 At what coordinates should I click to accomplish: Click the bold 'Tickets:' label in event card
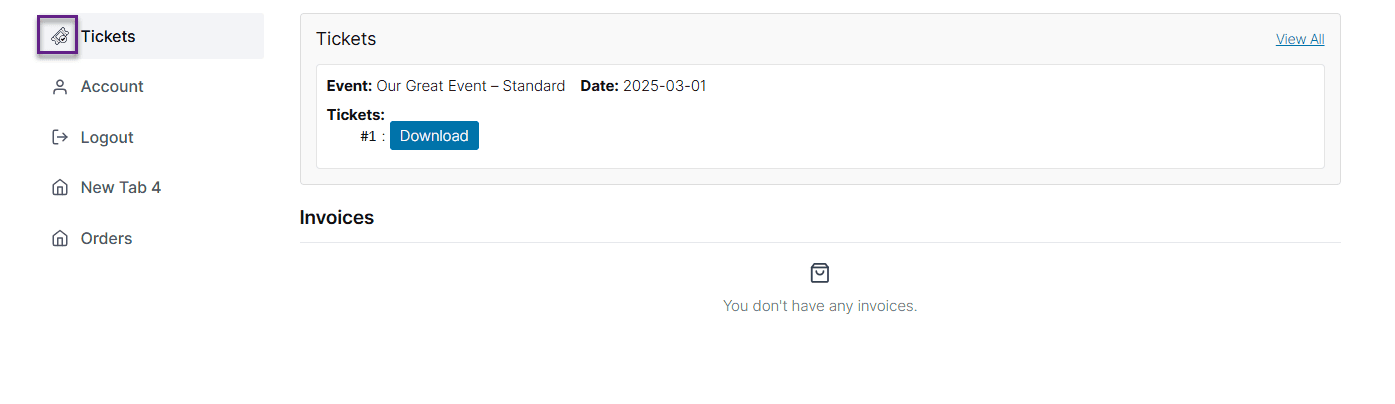tap(356, 115)
